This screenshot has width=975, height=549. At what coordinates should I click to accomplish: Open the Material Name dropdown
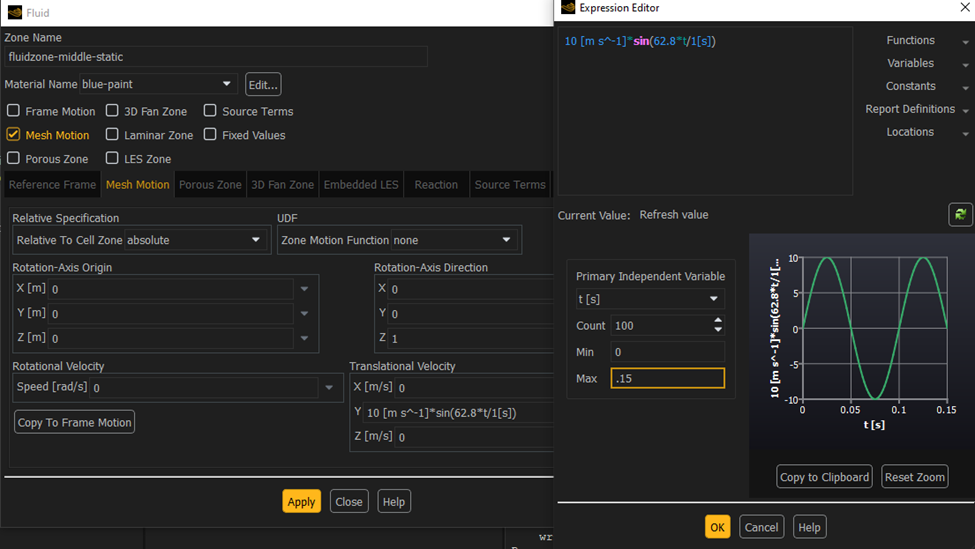158,84
